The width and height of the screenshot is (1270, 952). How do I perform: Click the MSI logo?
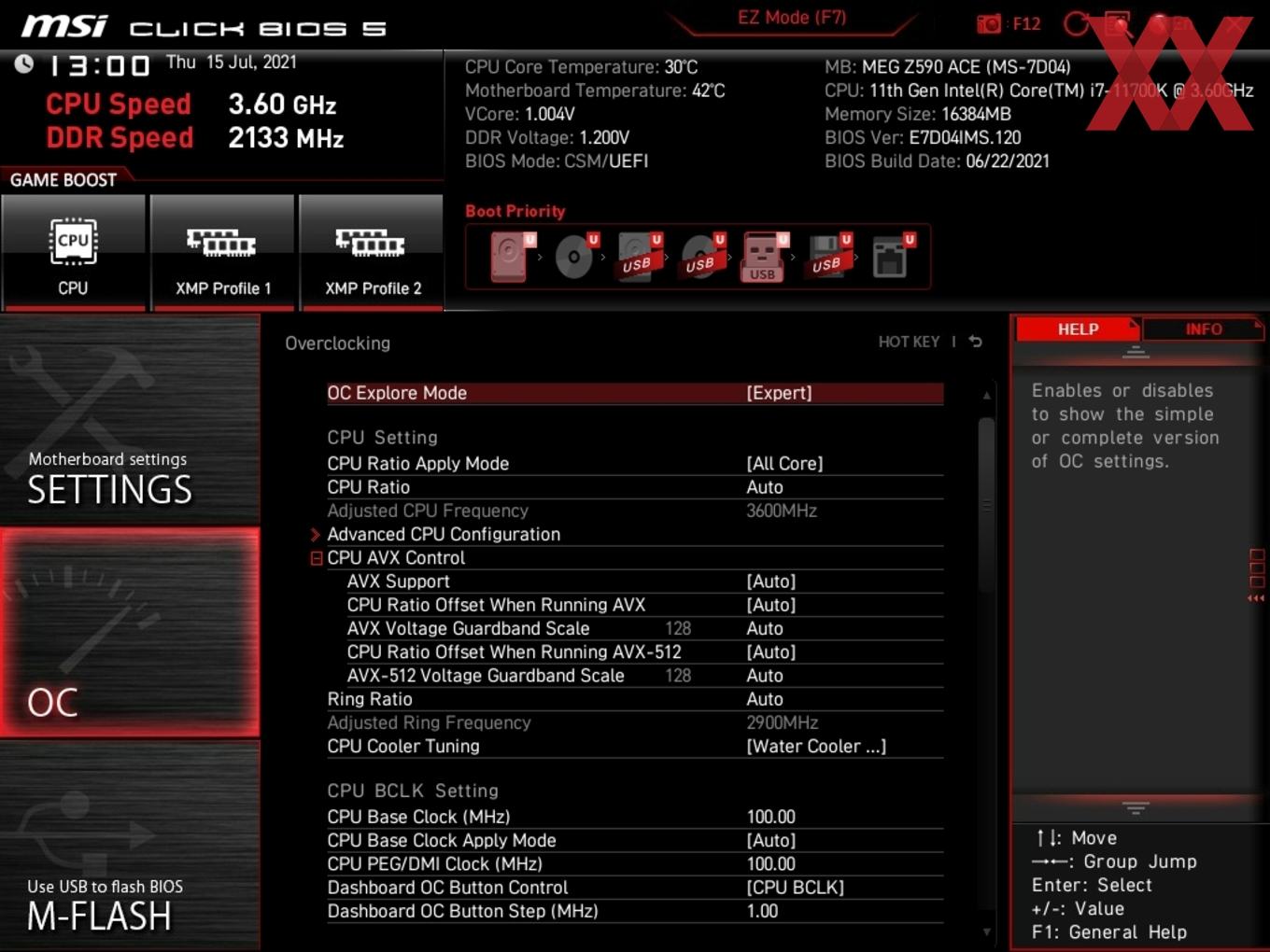click(64, 25)
